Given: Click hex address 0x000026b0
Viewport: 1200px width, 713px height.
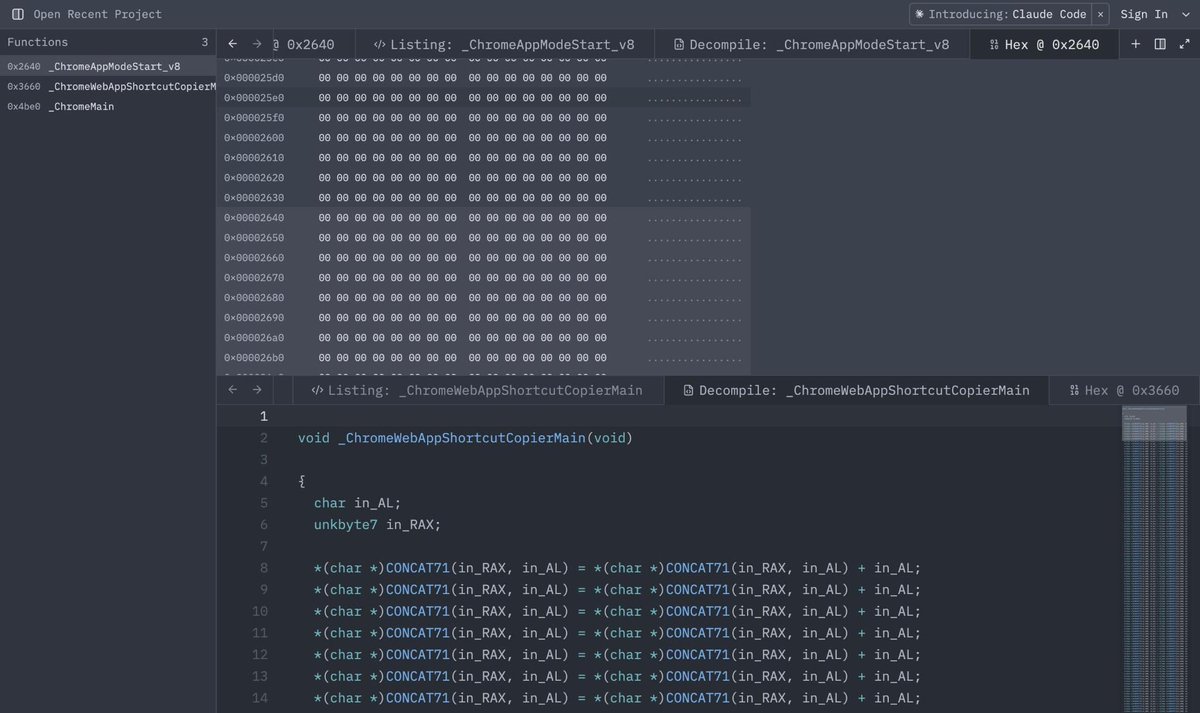Looking at the screenshot, I should [254, 358].
